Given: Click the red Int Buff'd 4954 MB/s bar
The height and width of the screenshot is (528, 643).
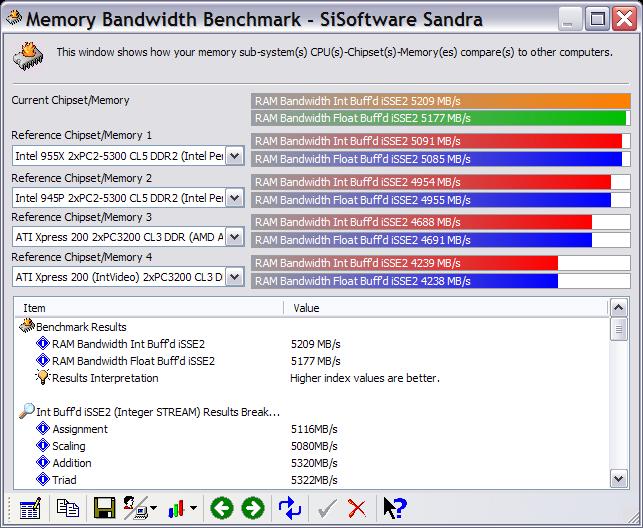Looking at the screenshot, I should 441,182.
